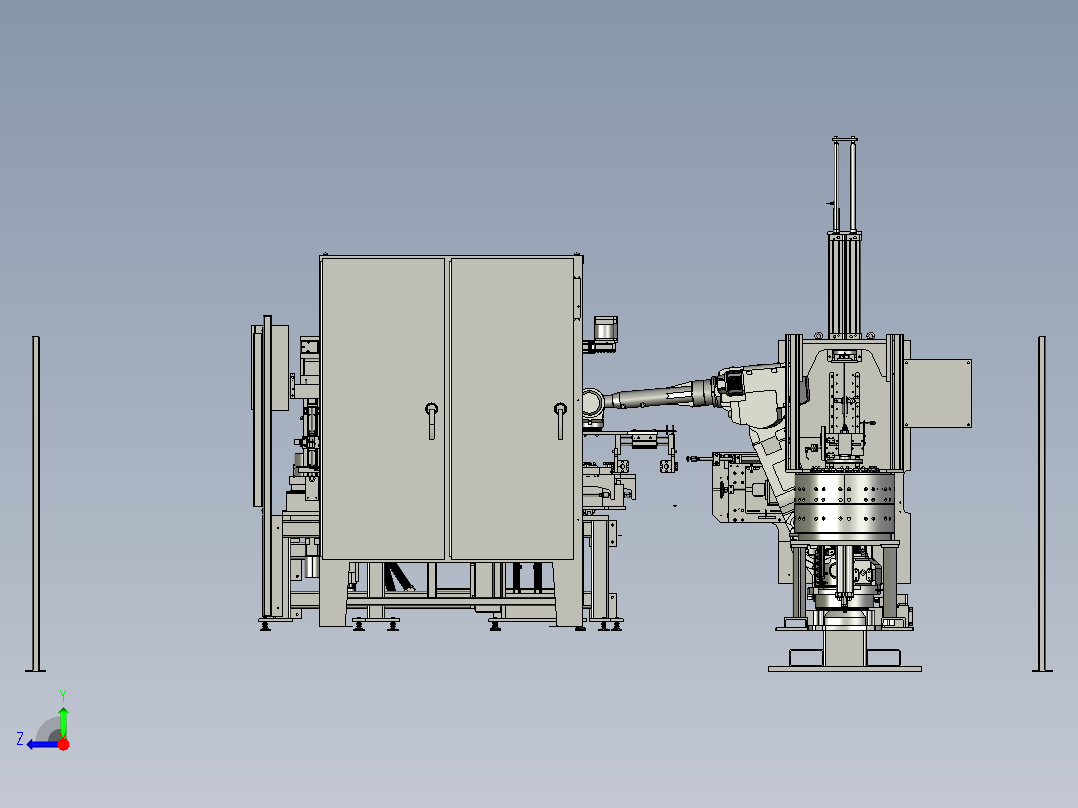Select the left safety fence post
1078x808 pixels.
point(36,503)
